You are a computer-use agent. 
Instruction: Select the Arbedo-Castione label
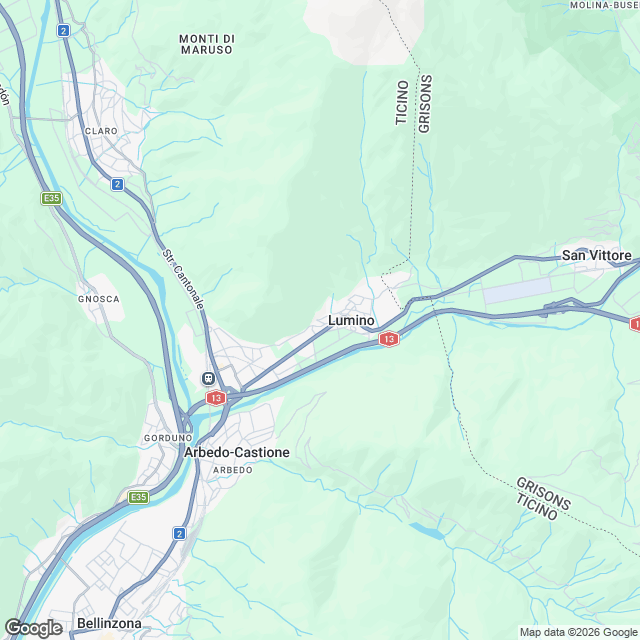[x=237, y=452]
